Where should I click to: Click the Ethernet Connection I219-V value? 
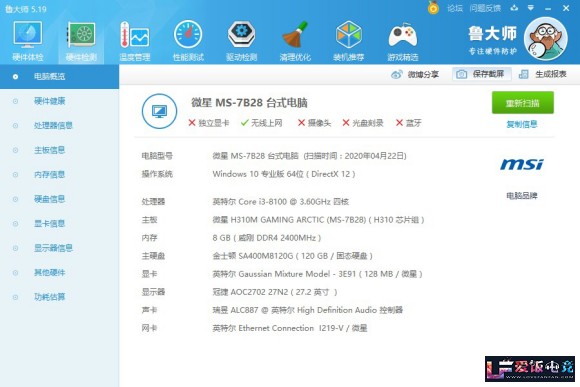click(290, 328)
